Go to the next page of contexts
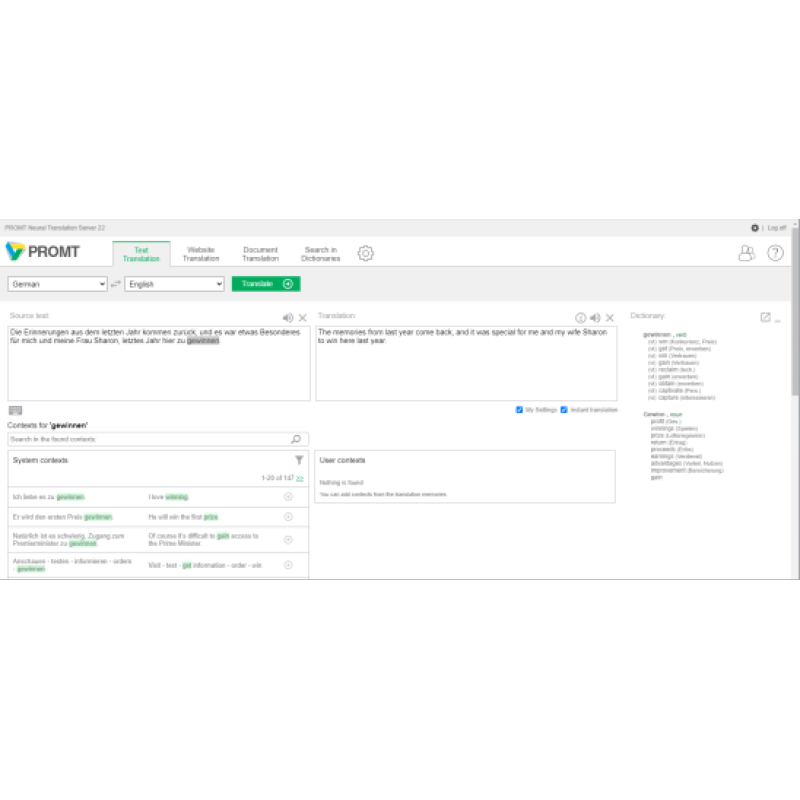The width and height of the screenshot is (800, 800). point(299,479)
